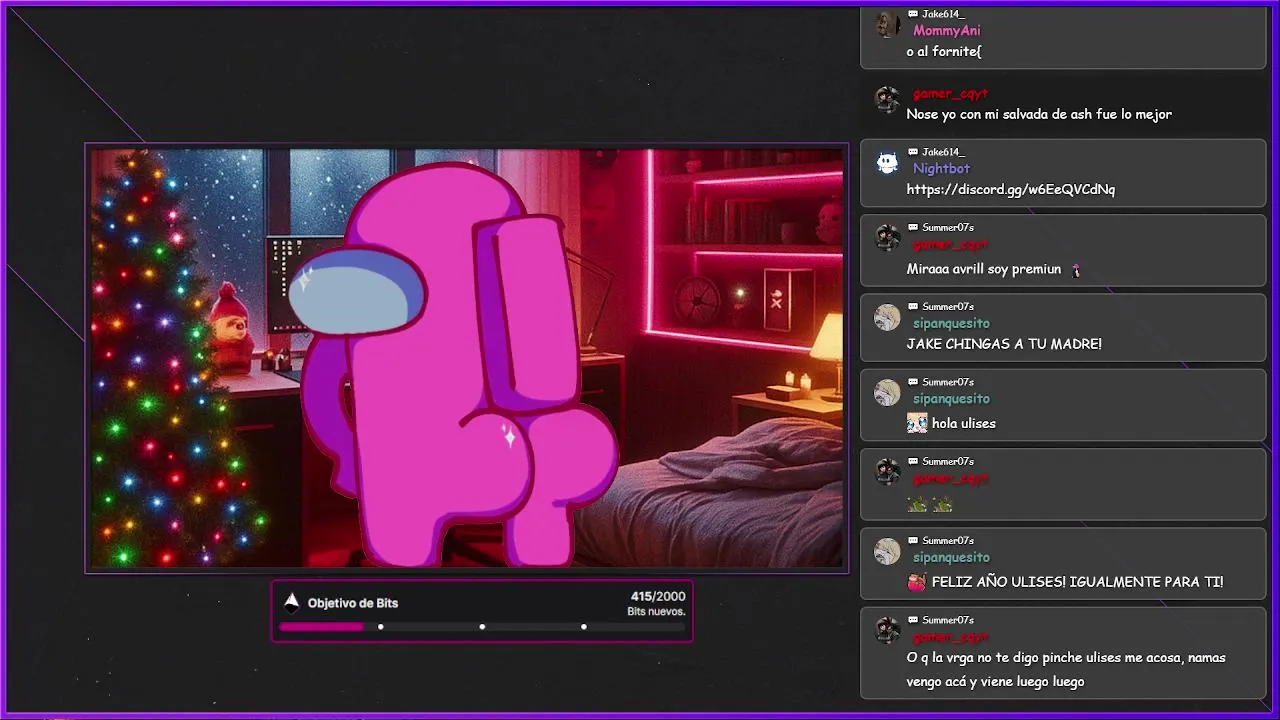
Task: Click the 'hola ulises' message text
Action: click(964, 423)
